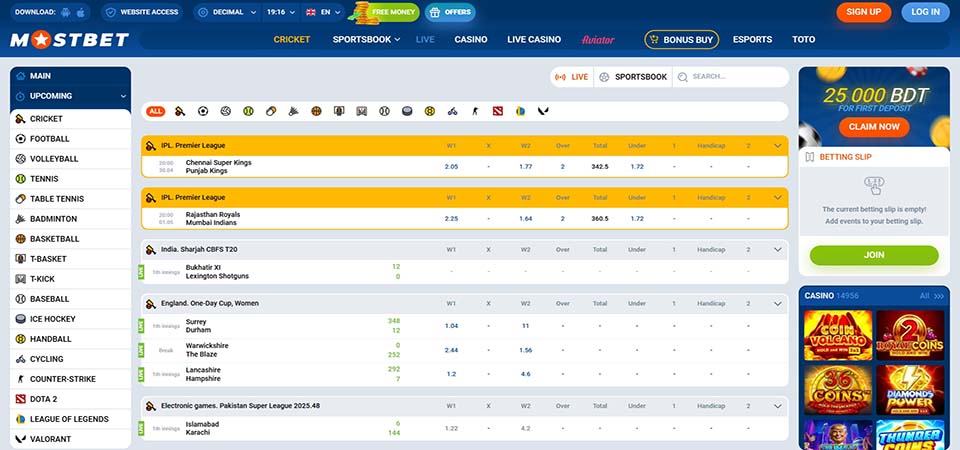
Task: Pick W2 odds 1.64 for Mumbai Indians match
Action: [525, 219]
